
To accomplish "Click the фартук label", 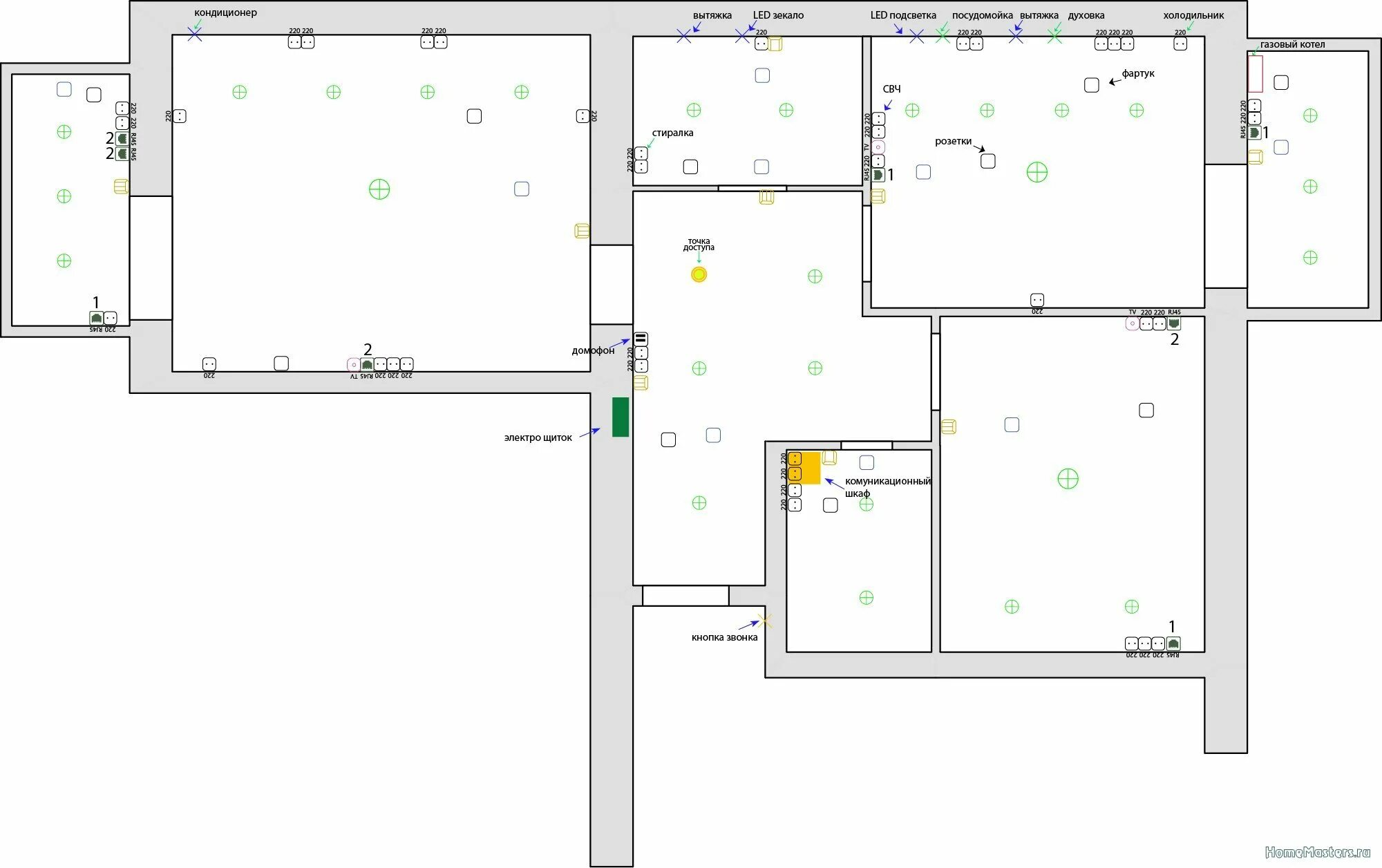I will pos(1138,73).
